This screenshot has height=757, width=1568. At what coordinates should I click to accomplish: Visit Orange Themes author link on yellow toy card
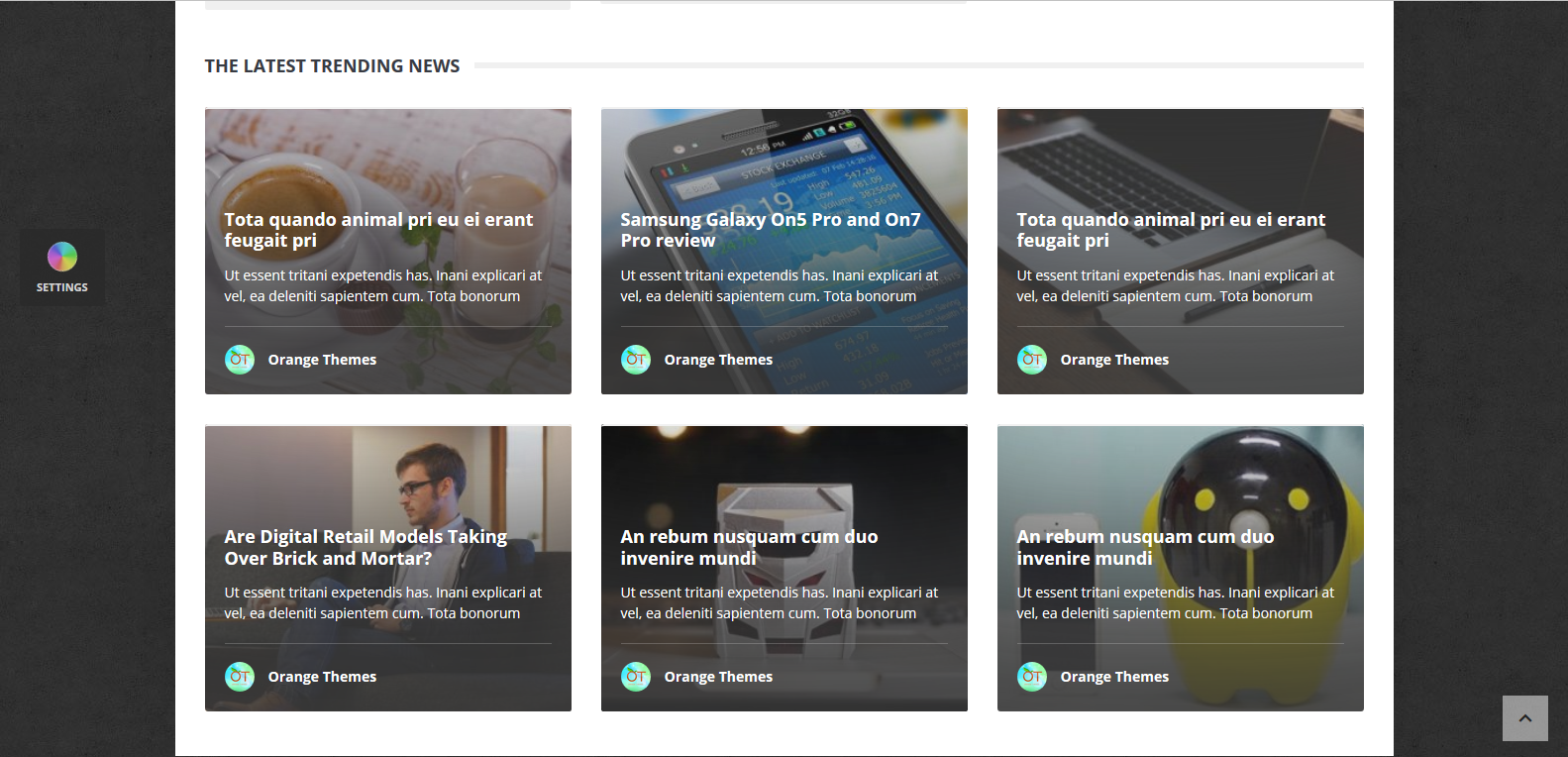click(x=1114, y=677)
